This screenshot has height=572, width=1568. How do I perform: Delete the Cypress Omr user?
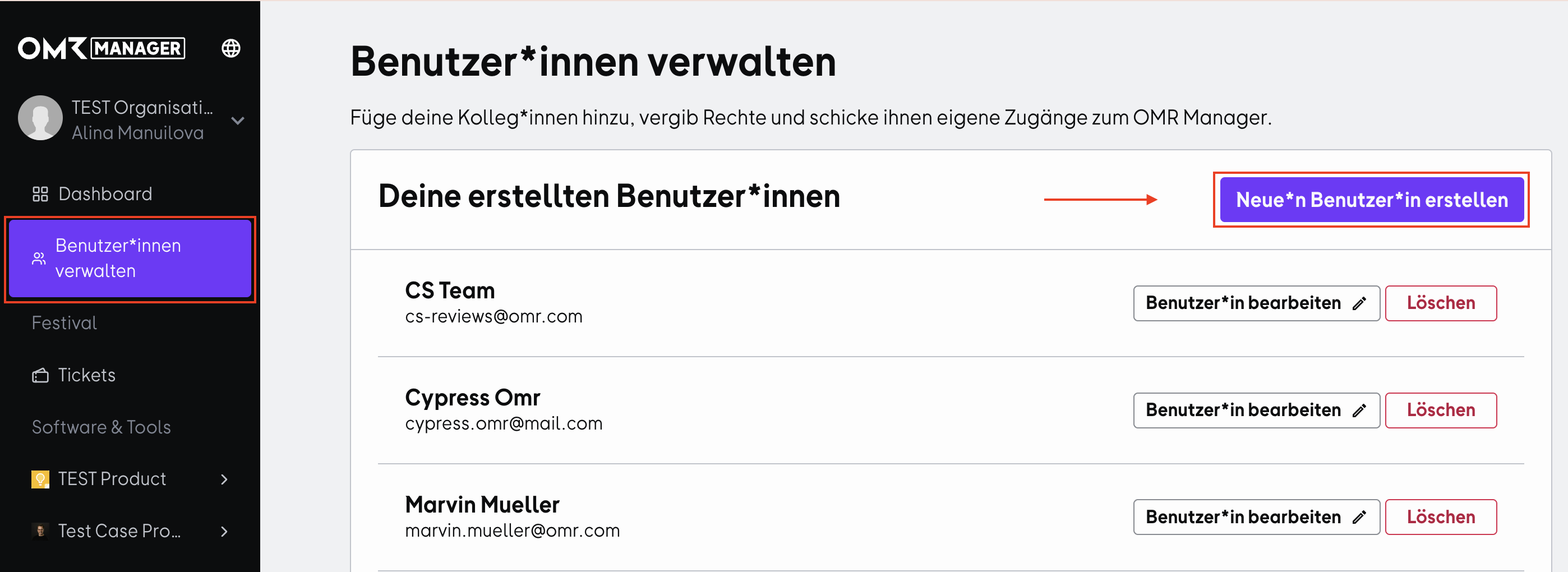point(1441,410)
